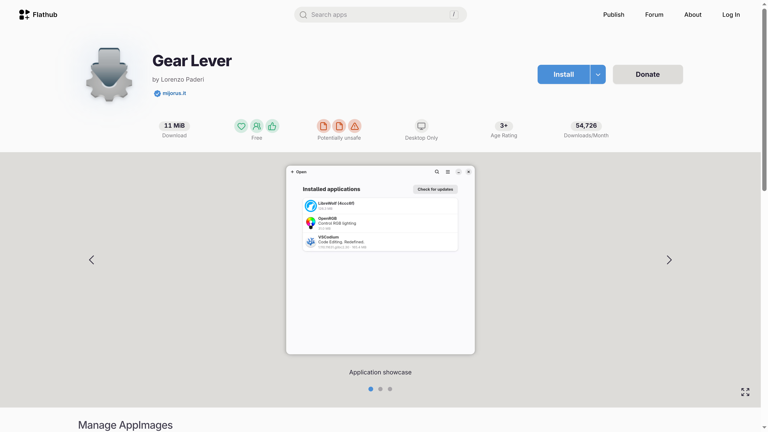This screenshot has height=432, width=768.
Task: Click the warning triangle icon above Potentially unsafe
Action: [355, 126]
